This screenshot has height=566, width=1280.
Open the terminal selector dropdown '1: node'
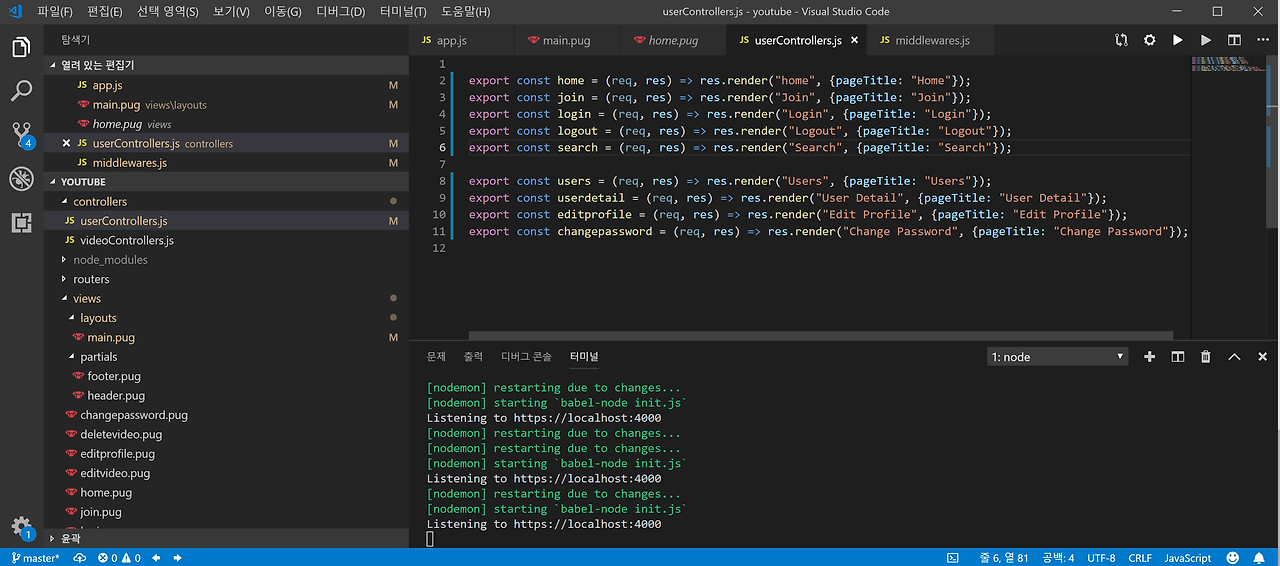tap(1057, 357)
